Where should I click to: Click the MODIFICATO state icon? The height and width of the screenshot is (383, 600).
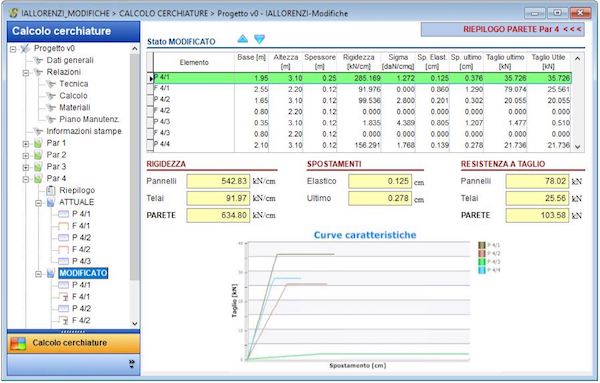(x=51, y=274)
